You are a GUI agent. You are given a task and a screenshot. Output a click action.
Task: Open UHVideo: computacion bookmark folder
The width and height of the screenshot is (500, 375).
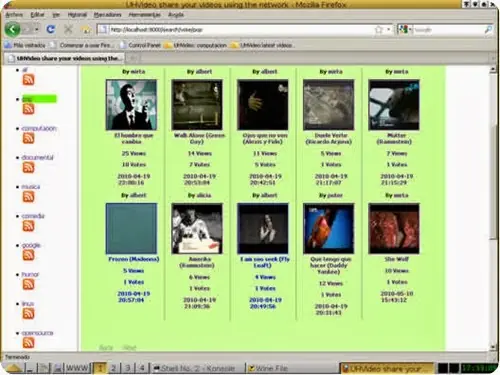[x=196, y=45]
